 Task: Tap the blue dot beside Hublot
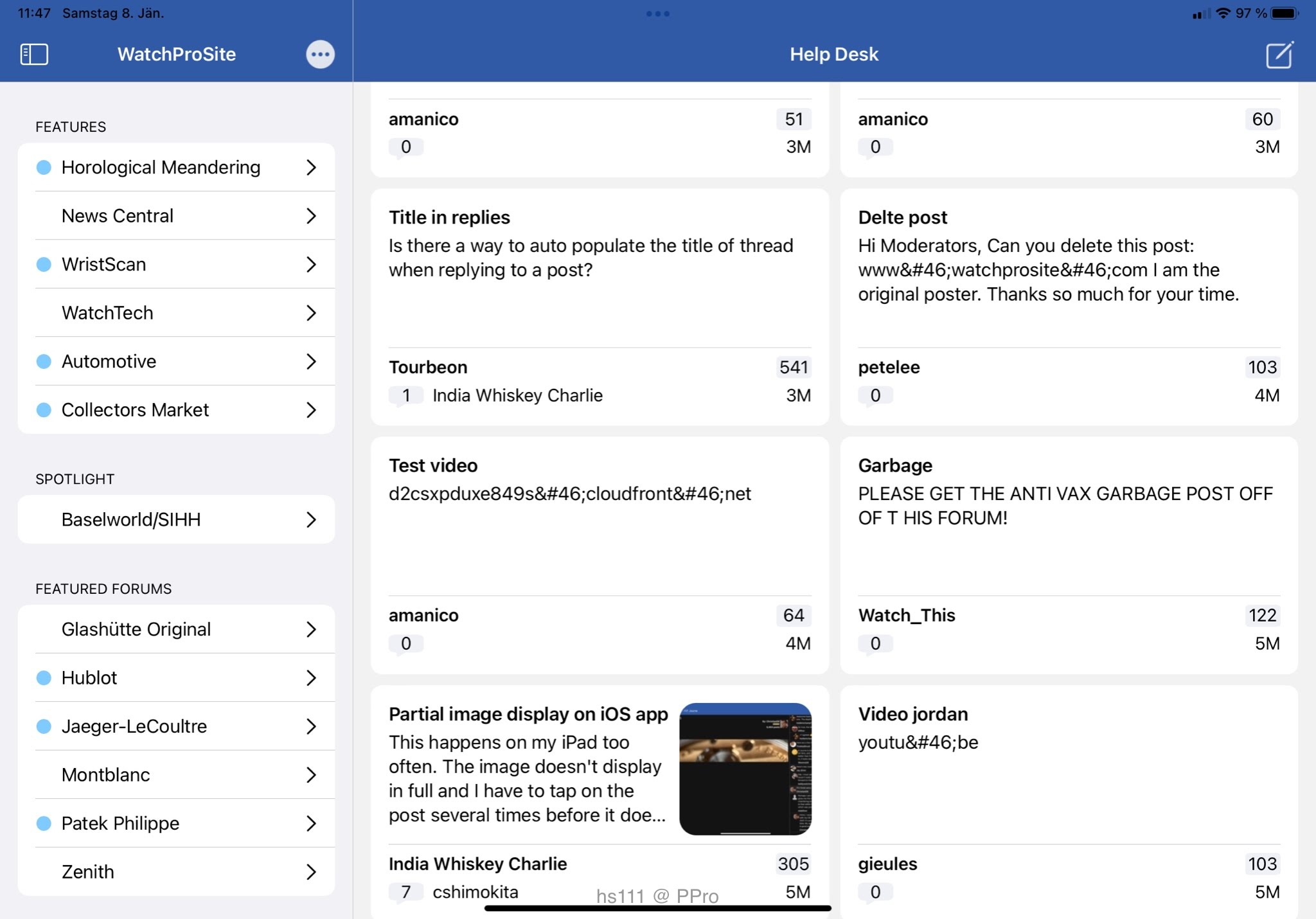[44, 677]
